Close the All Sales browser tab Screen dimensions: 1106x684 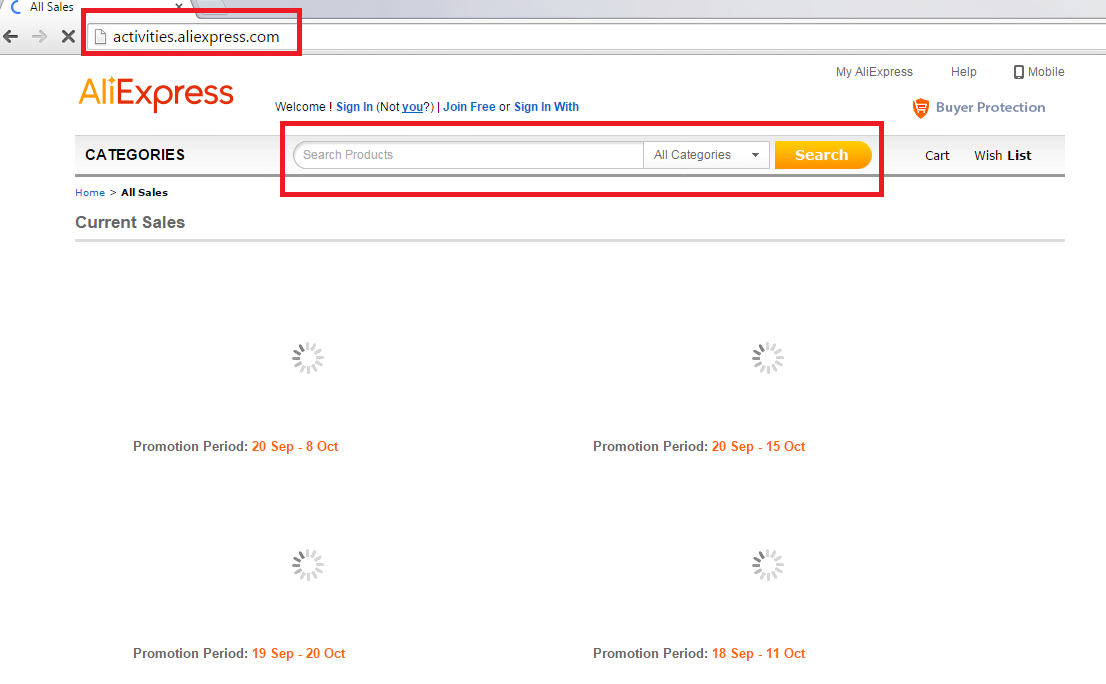pos(179,6)
